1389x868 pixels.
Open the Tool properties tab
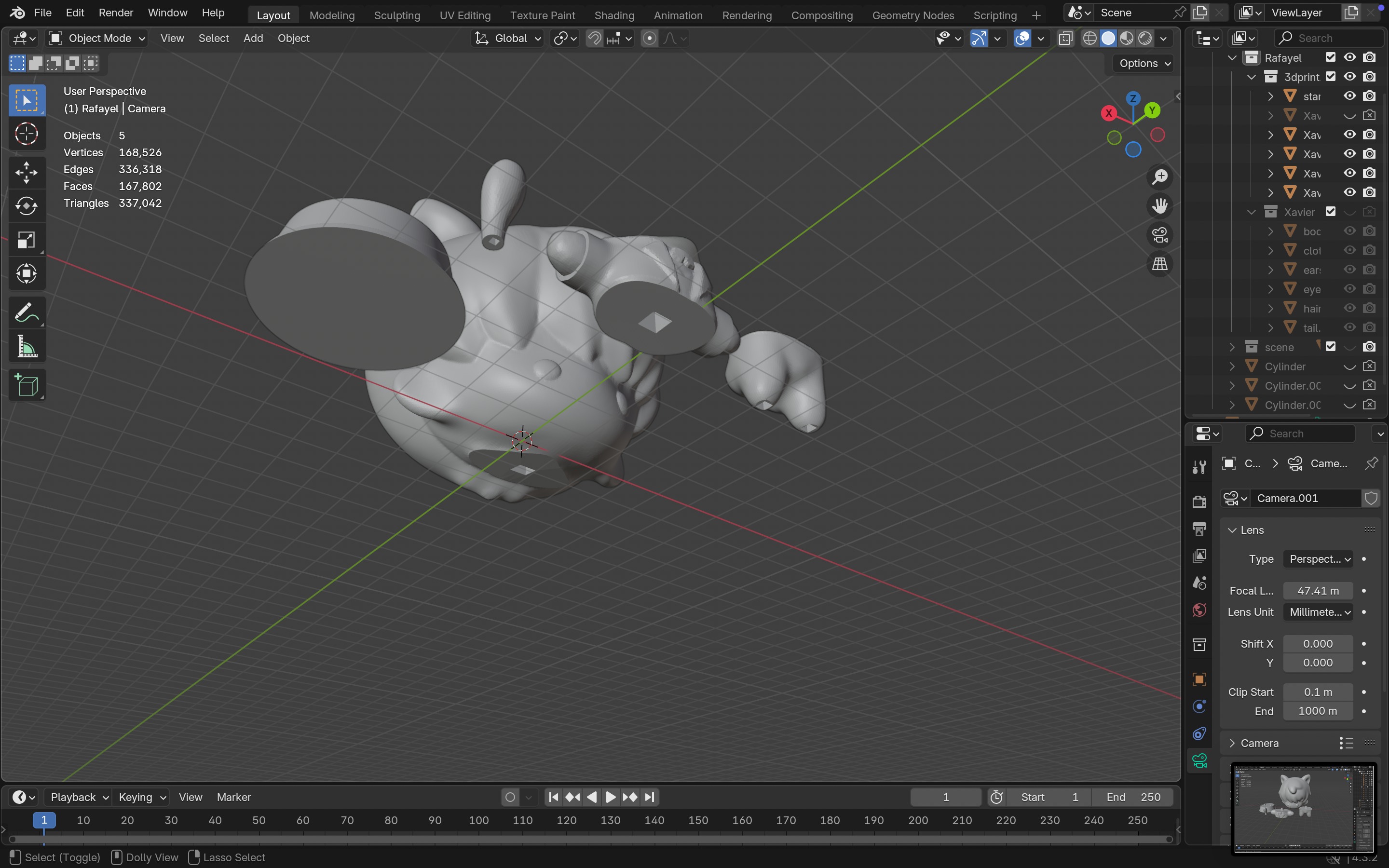coord(1199,467)
